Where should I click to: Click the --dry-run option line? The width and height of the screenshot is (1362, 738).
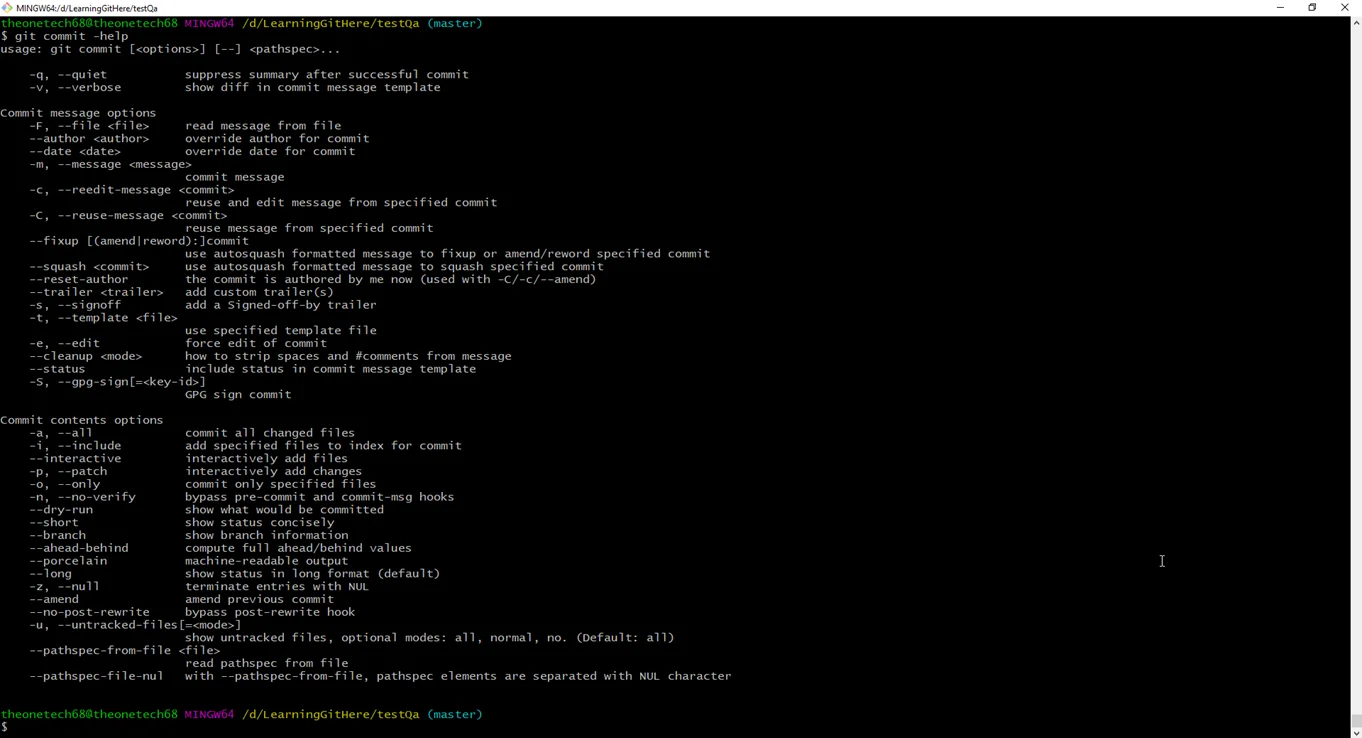point(61,509)
